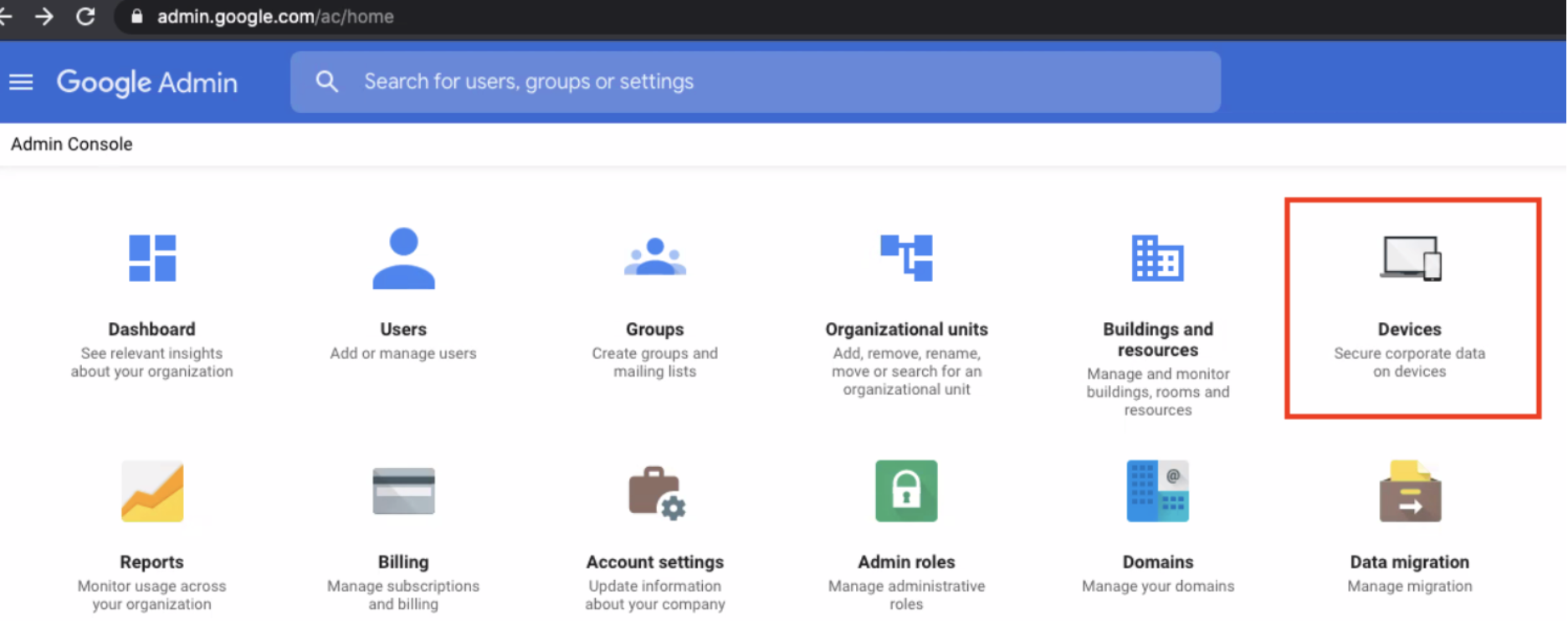Screen dimensions: 1568x621
Task: Click the Devices laptop and phone icon
Action: (1411, 258)
